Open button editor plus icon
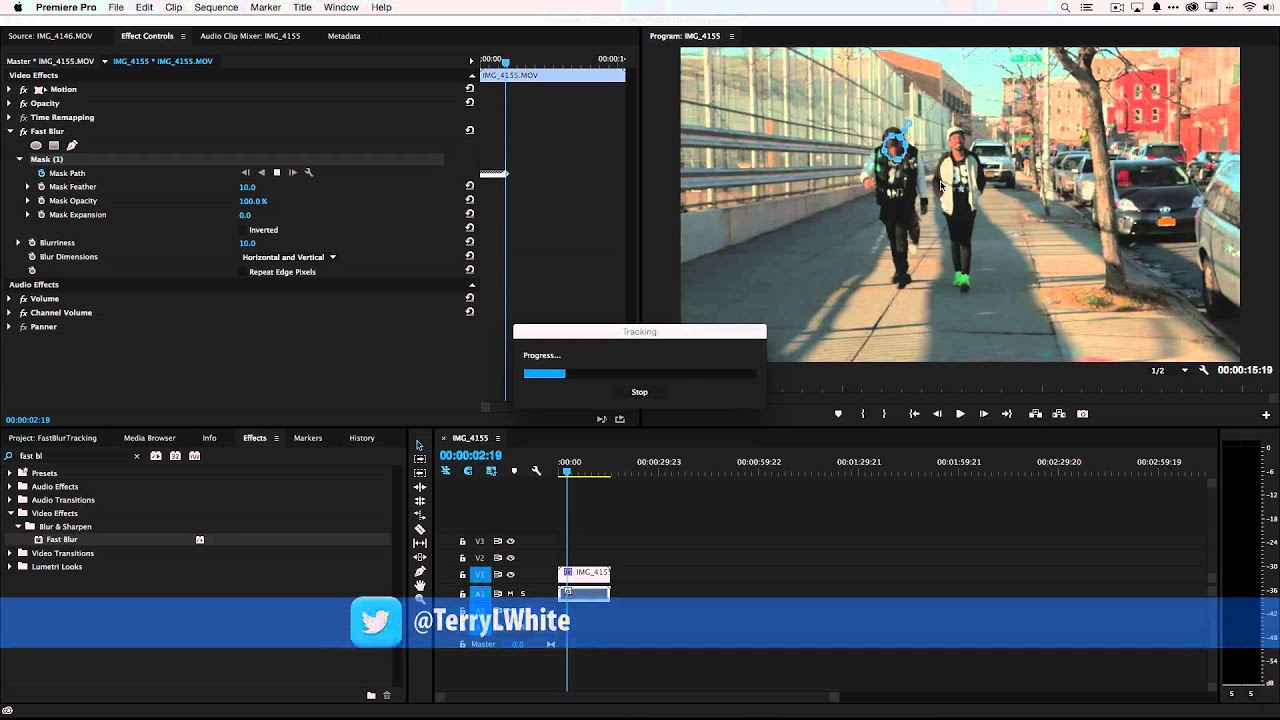 [1266, 414]
